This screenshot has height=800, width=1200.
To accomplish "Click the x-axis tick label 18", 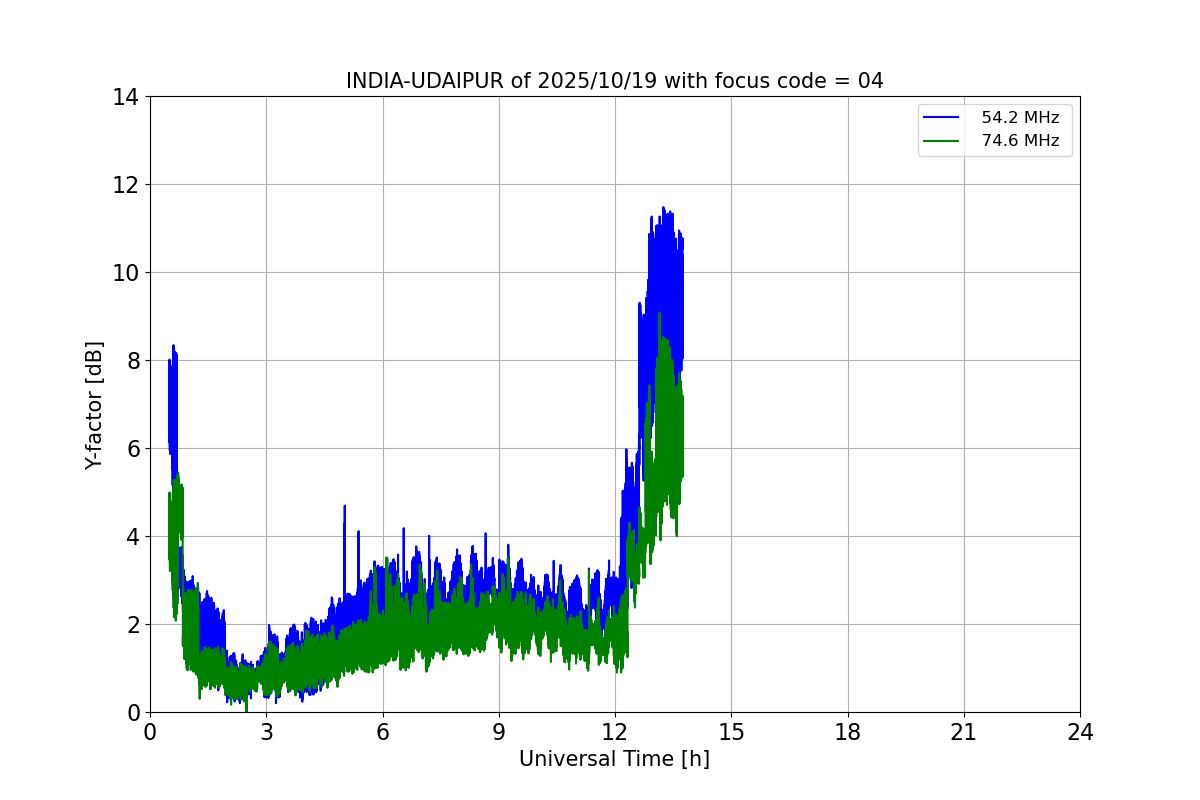I will (848, 732).
